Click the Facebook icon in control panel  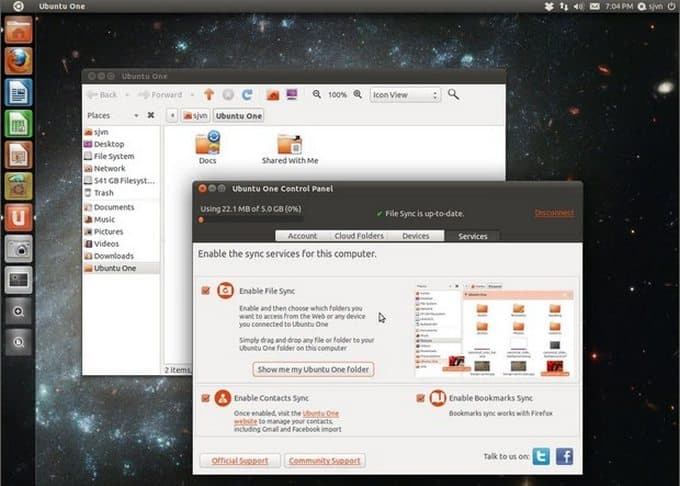click(564, 456)
